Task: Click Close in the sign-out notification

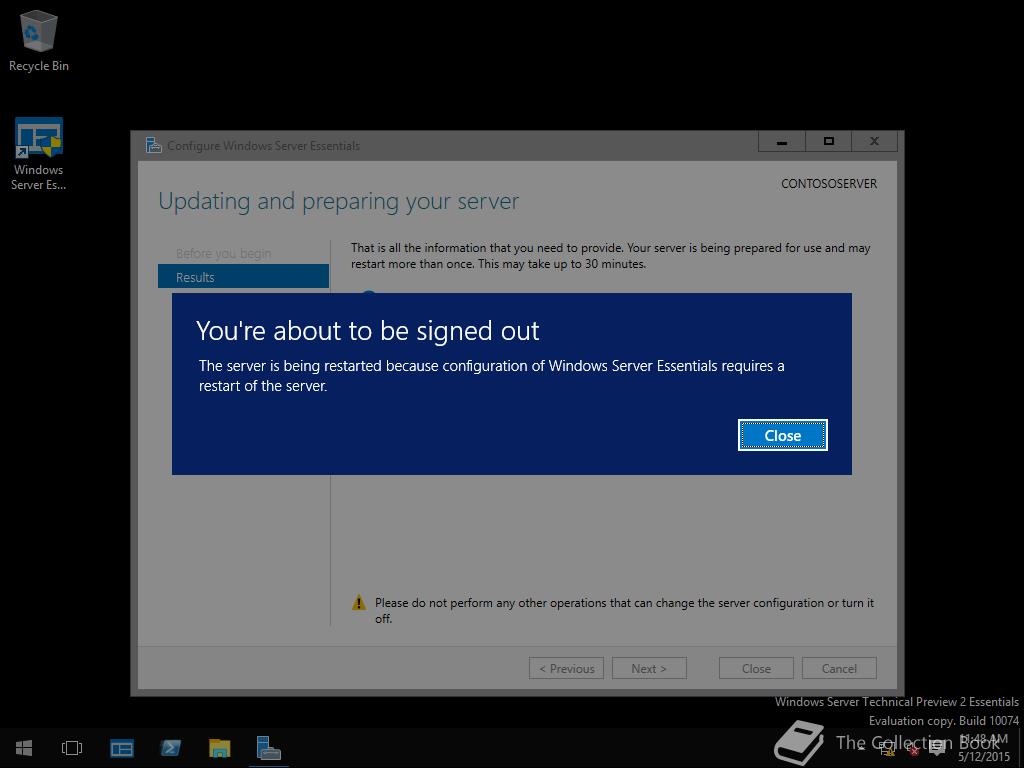Action: [782, 435]
